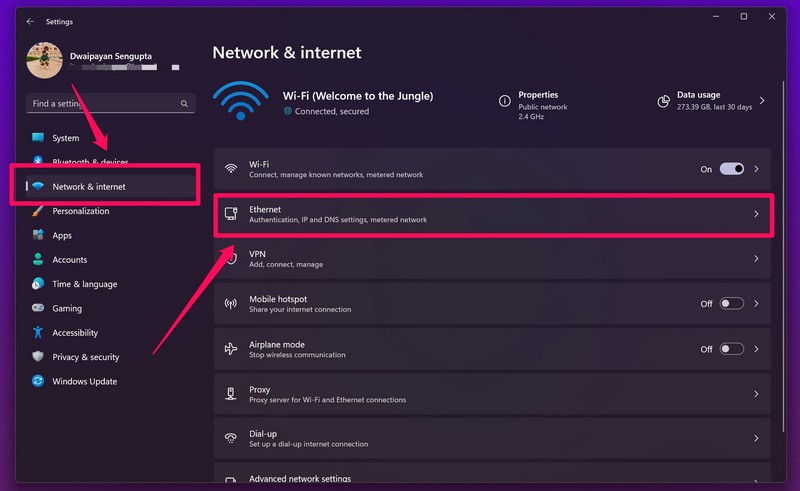Enable the Mobile hotspot toggle
The height and width of the screenshot is (491, 800).
[731, 303]
